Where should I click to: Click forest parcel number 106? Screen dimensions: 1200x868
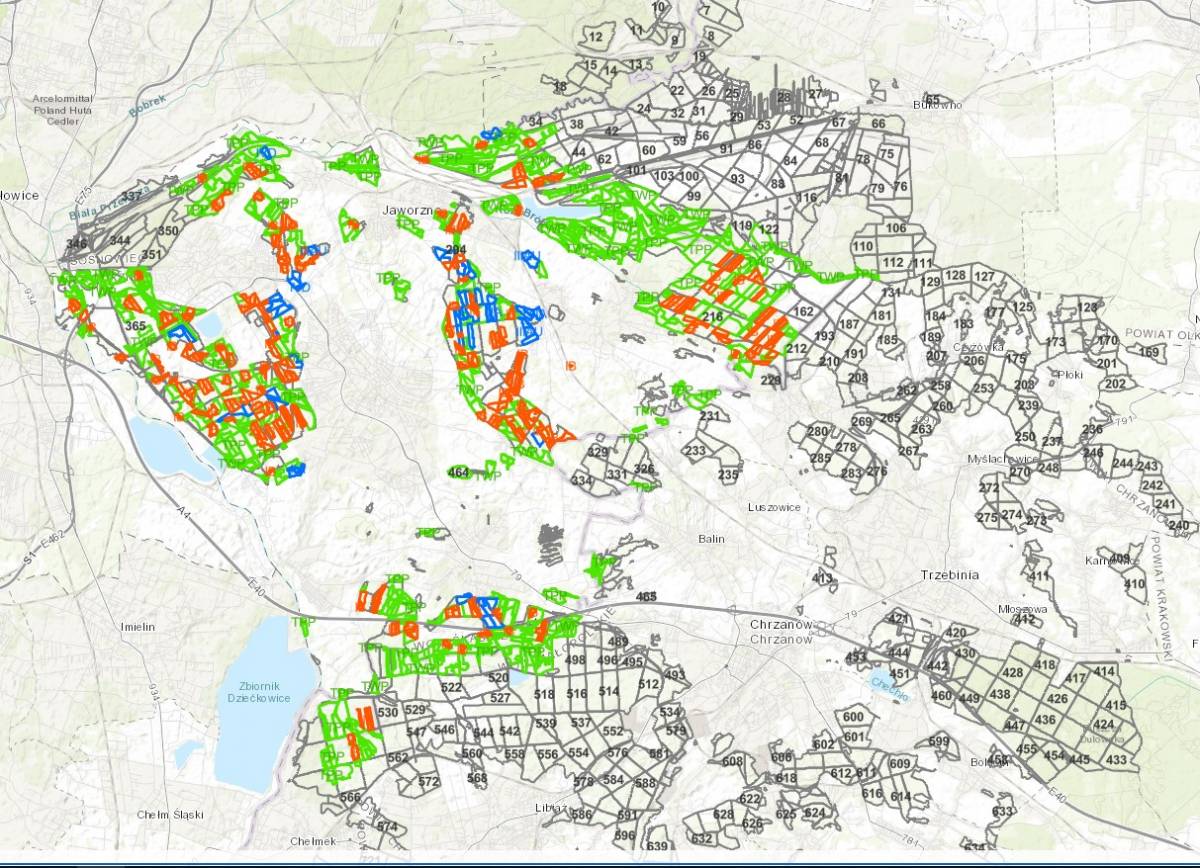[896, 228]
